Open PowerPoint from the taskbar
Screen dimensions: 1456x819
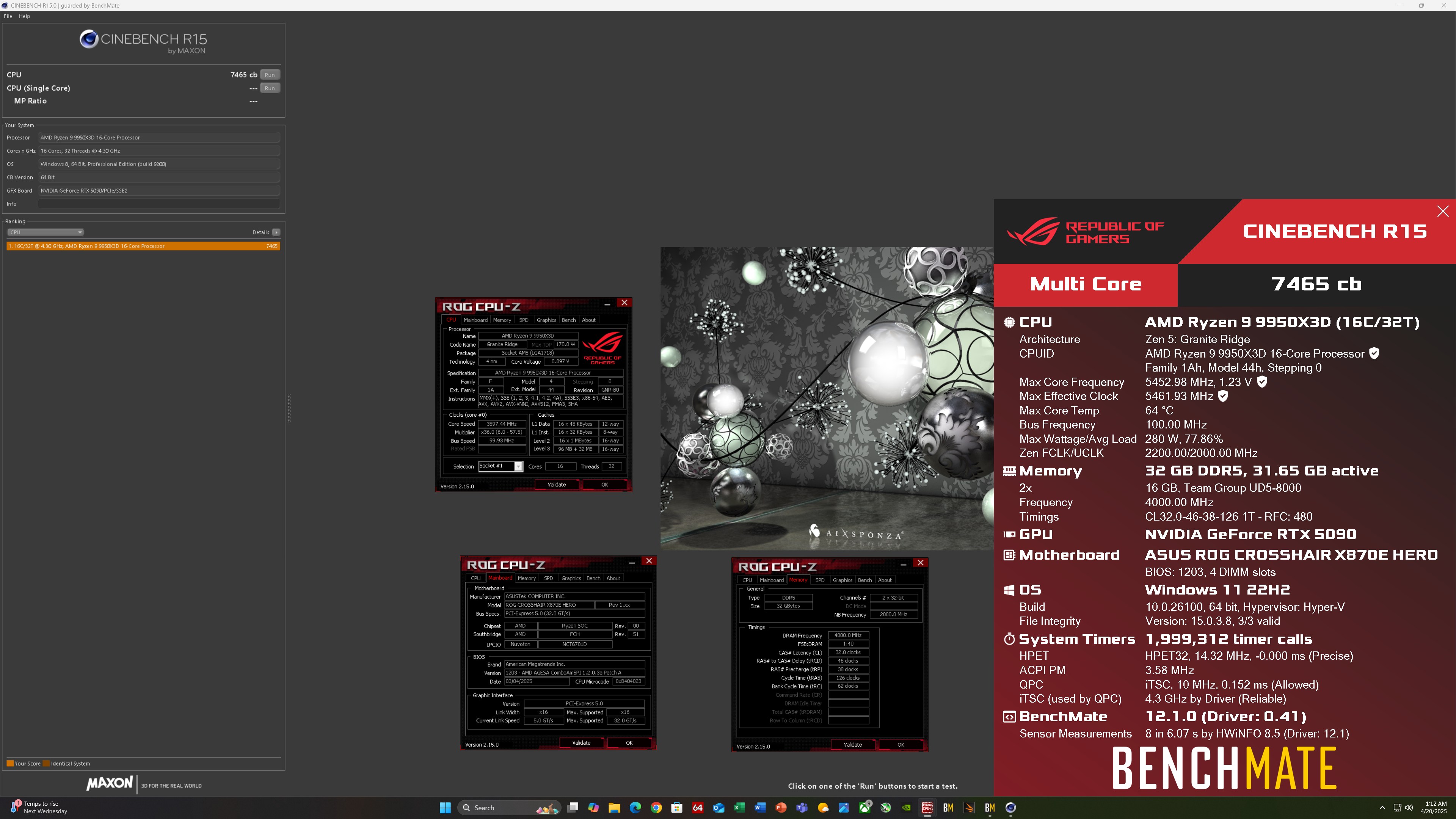point(781,808)
